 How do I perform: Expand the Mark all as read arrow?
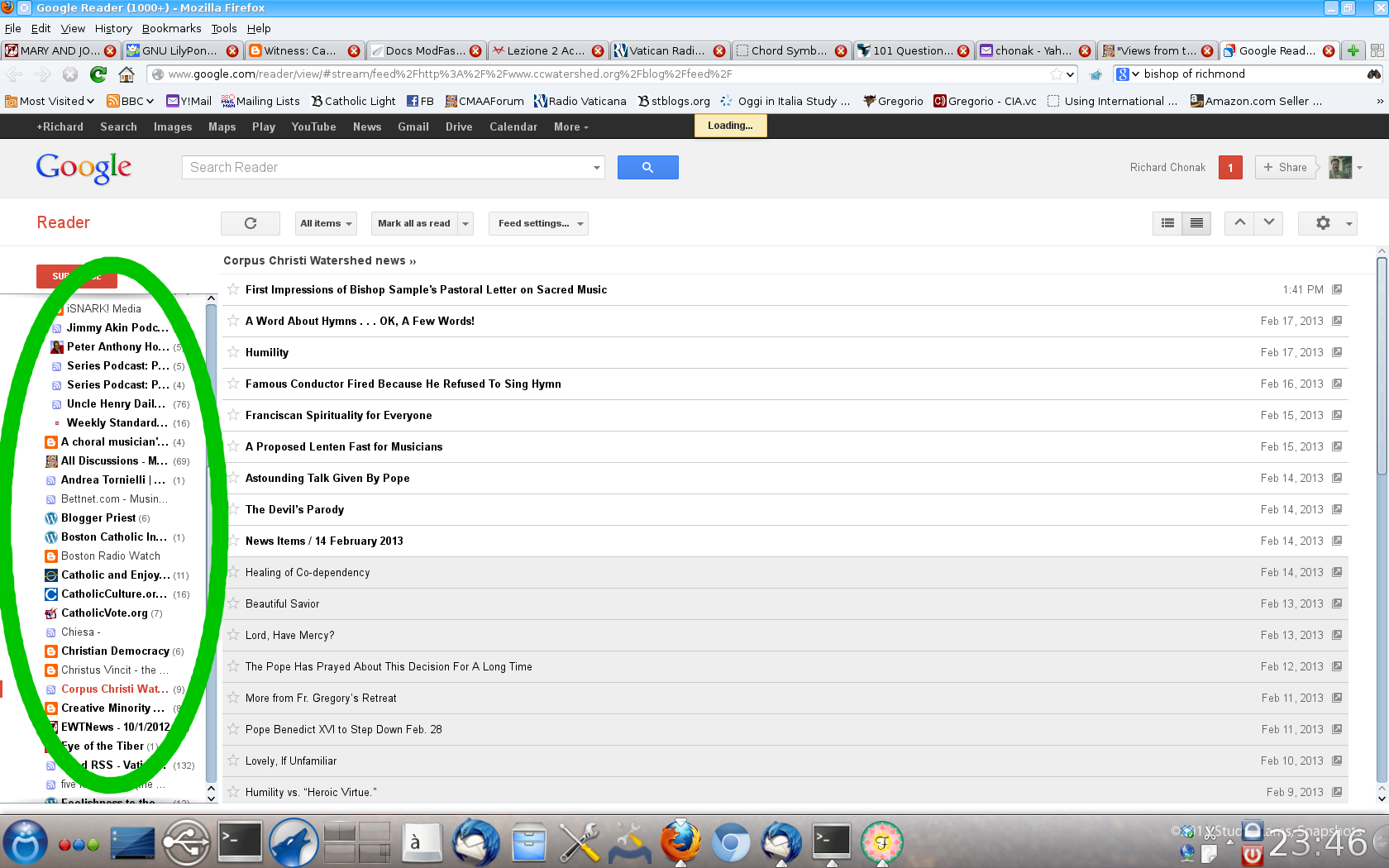click(465, 223)
